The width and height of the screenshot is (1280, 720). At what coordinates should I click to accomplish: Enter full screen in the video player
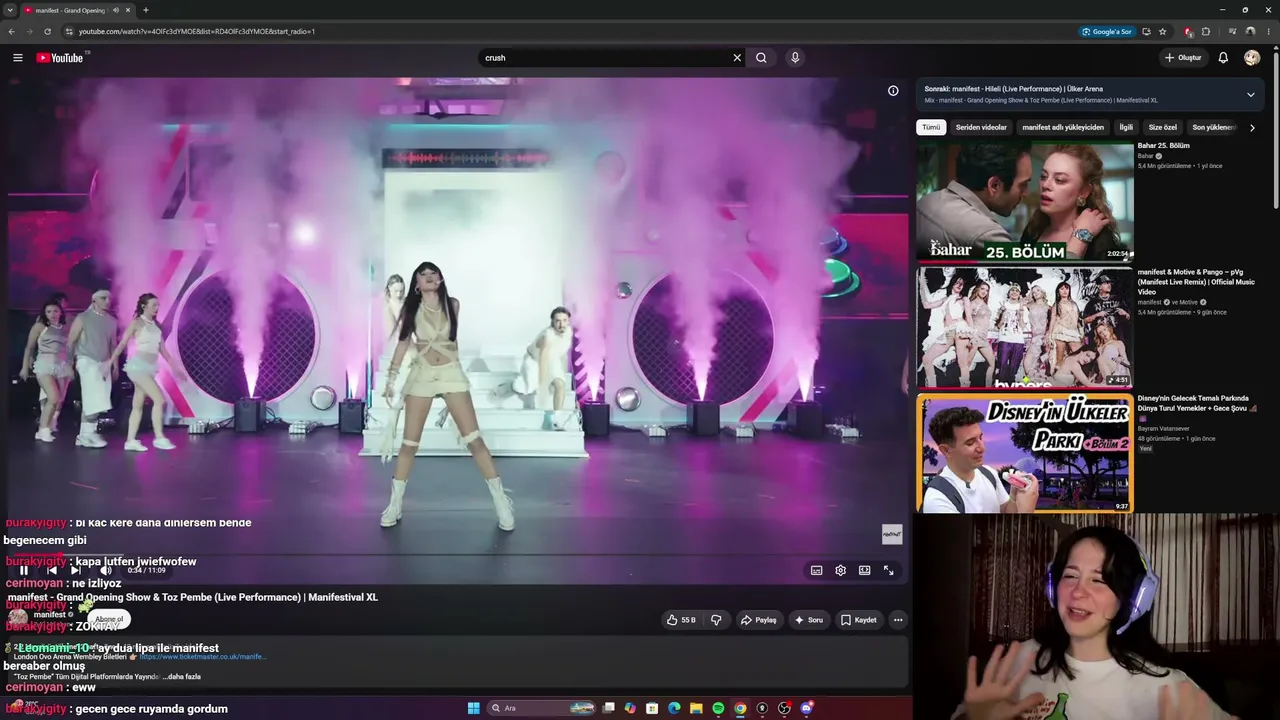(888, 570)
